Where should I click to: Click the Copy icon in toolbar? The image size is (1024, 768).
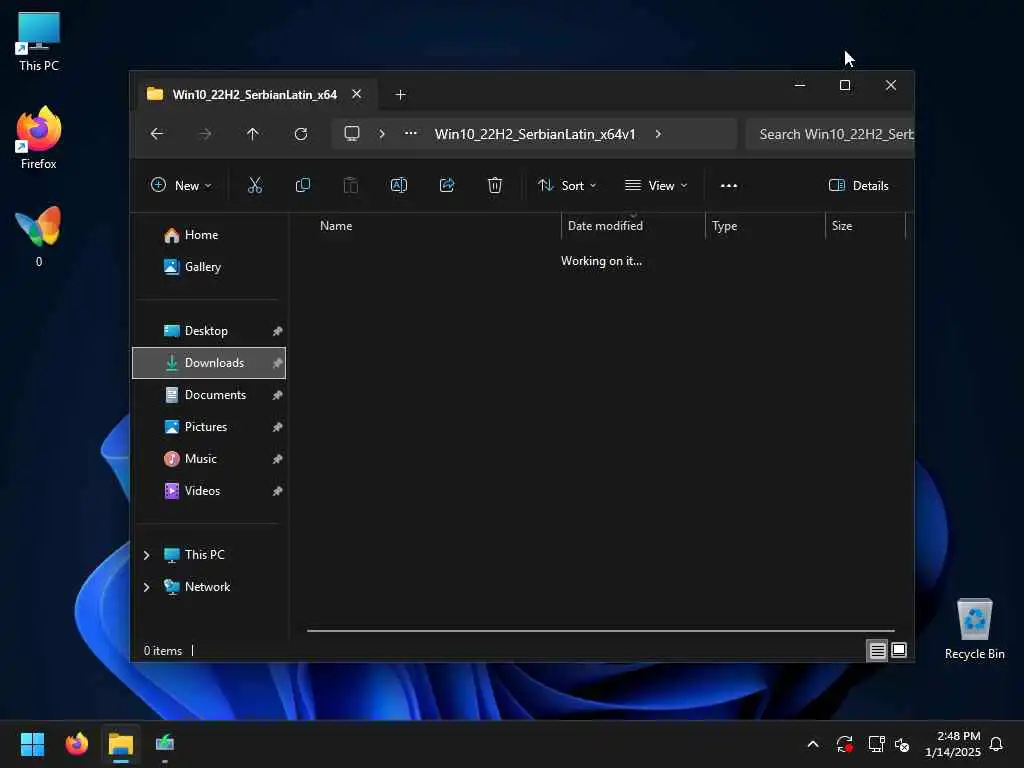click(x=302, y=185)
